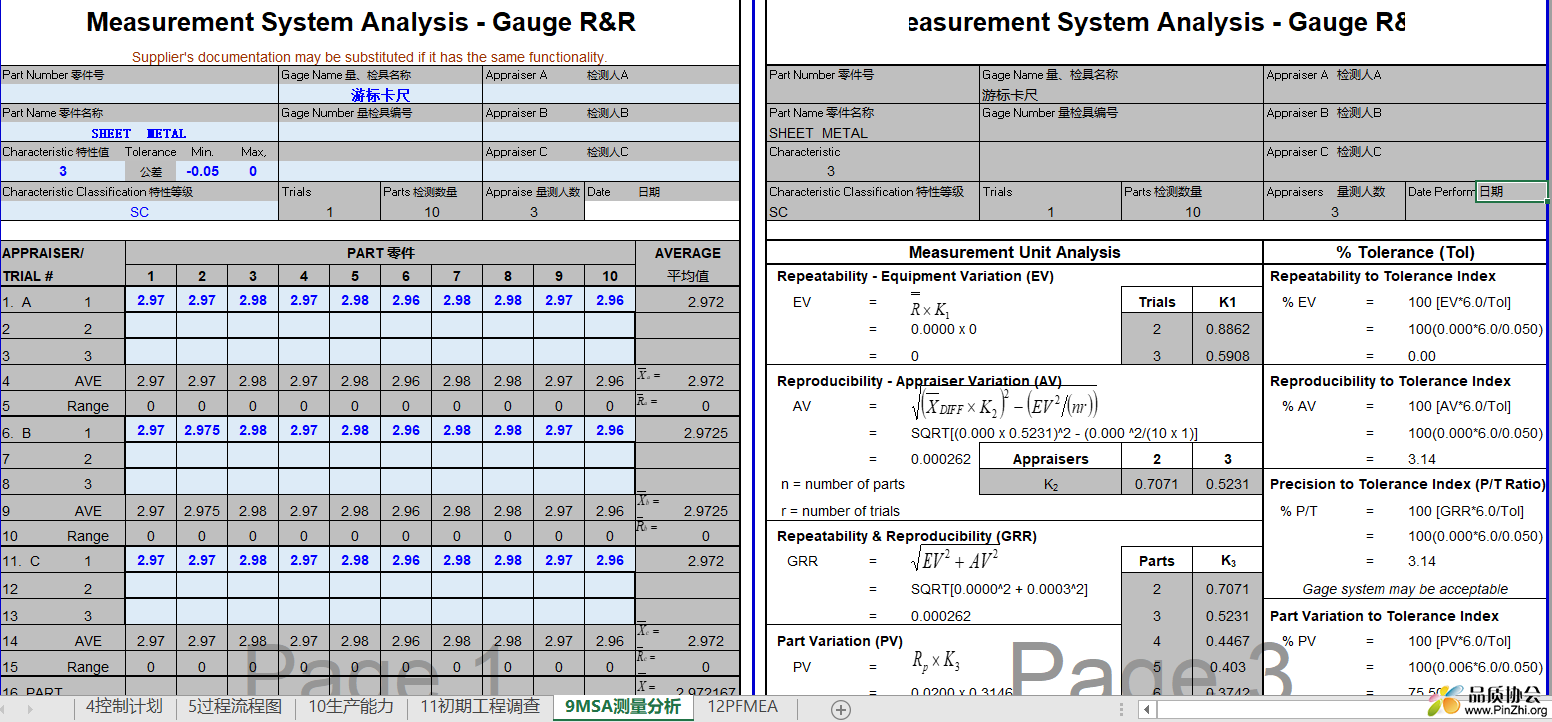Select the gauge name cell 游标卡尺 on Page 1
Image resolution: width=1552 pixels, height=722 pixels.
pos(380,94)
